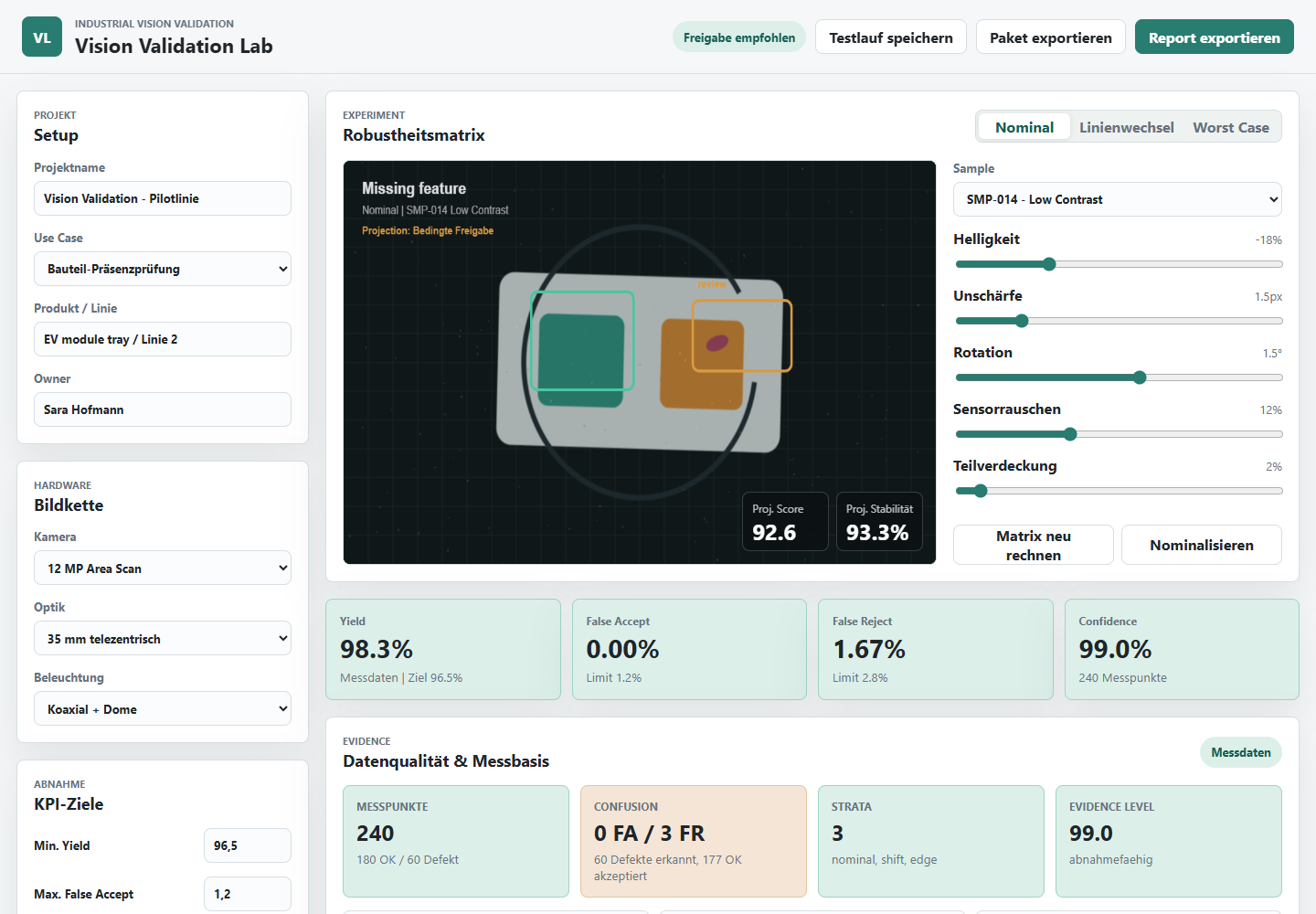Edit the Produkt / Linie field
1316x914 pixels.
[163, 339]
